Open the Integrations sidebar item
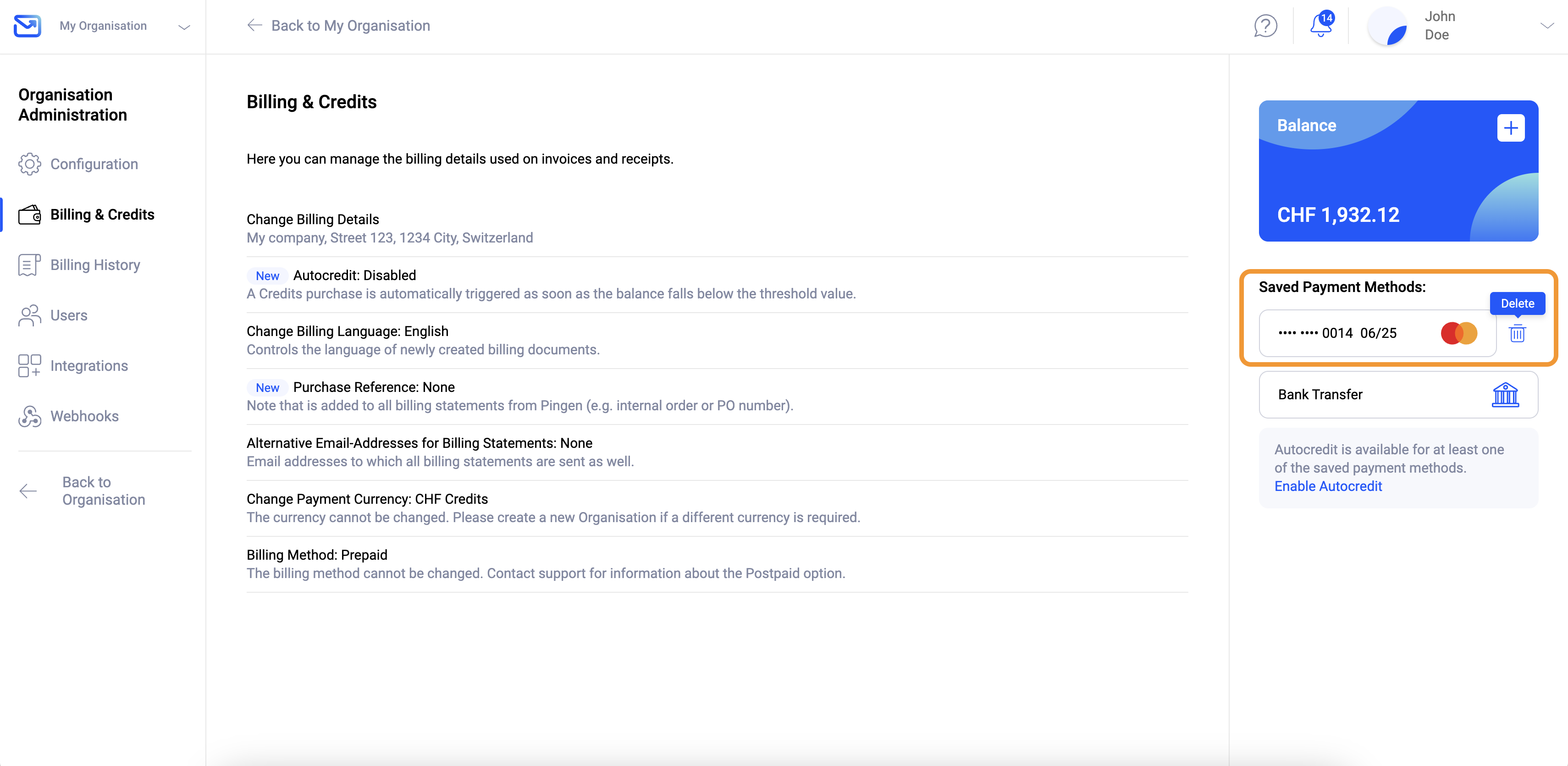The height and width of the screenshot is (766, 1568). pos(89,366)
